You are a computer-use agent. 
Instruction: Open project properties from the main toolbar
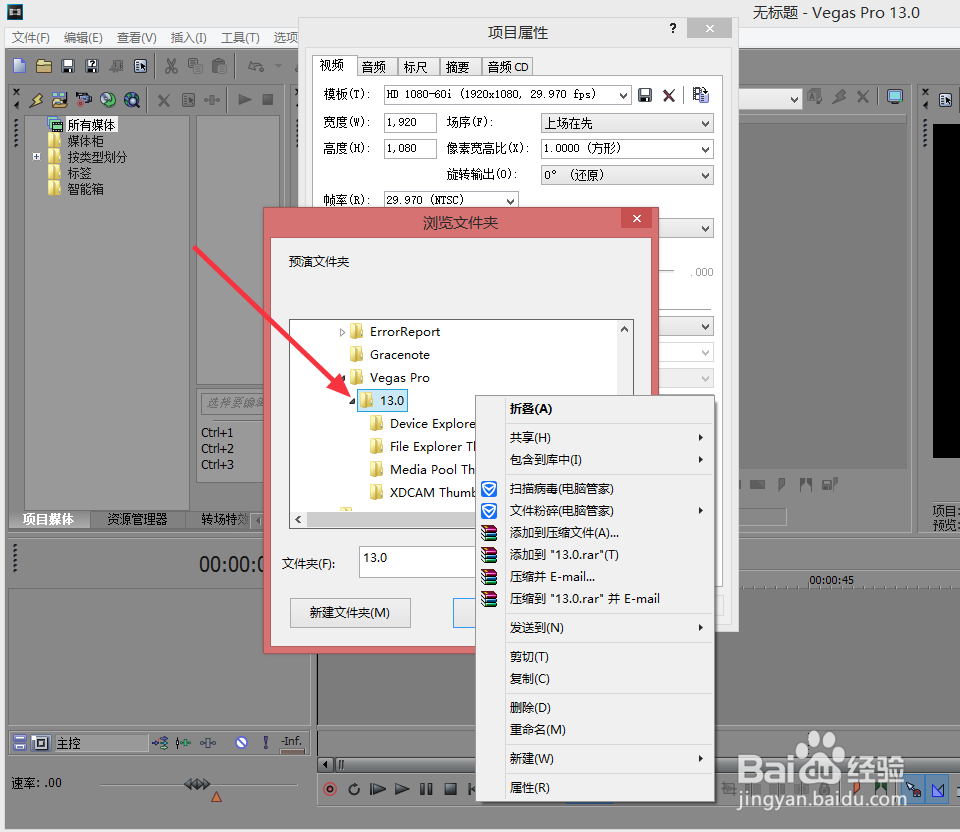coord(141,66)
